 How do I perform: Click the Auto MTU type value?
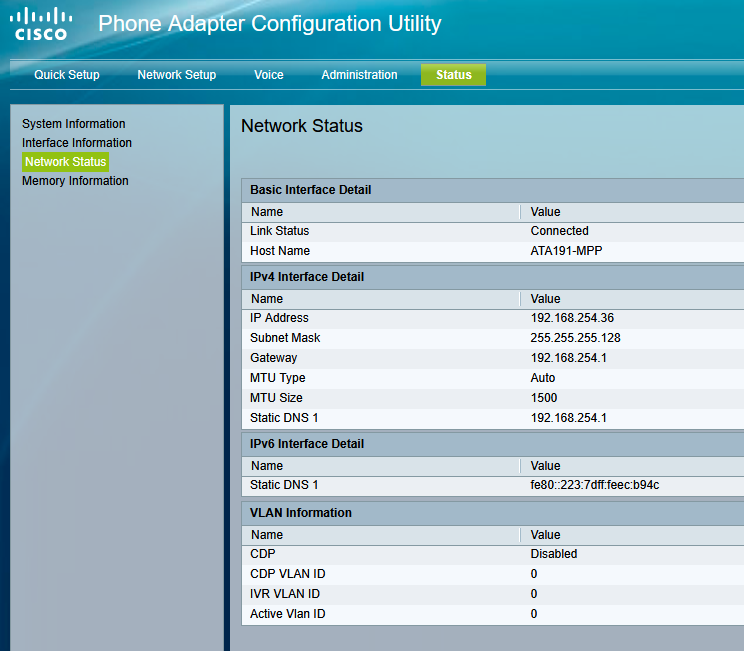click(543, 378)
